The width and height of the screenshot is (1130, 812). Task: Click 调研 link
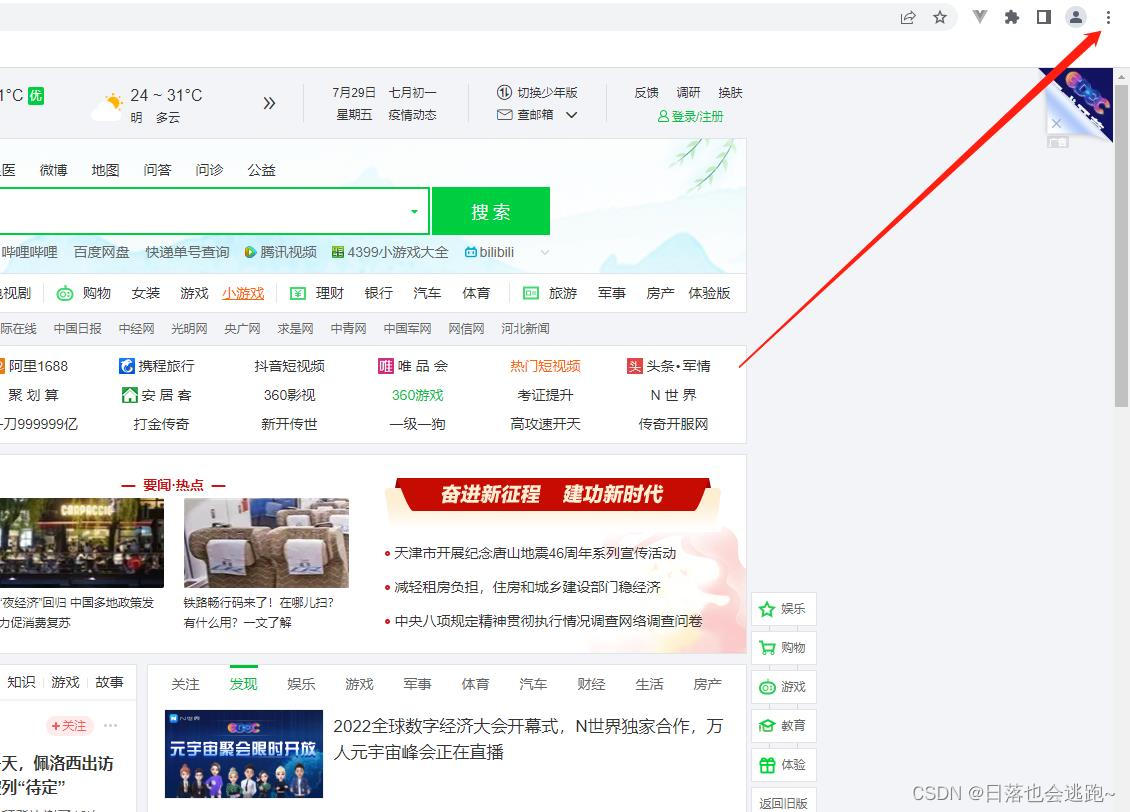tap(688, 92)
